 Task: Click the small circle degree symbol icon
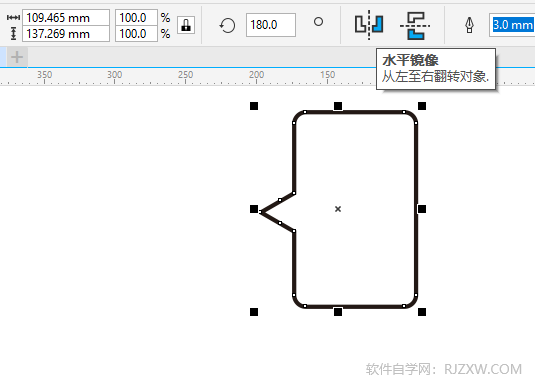pos(318,22)
